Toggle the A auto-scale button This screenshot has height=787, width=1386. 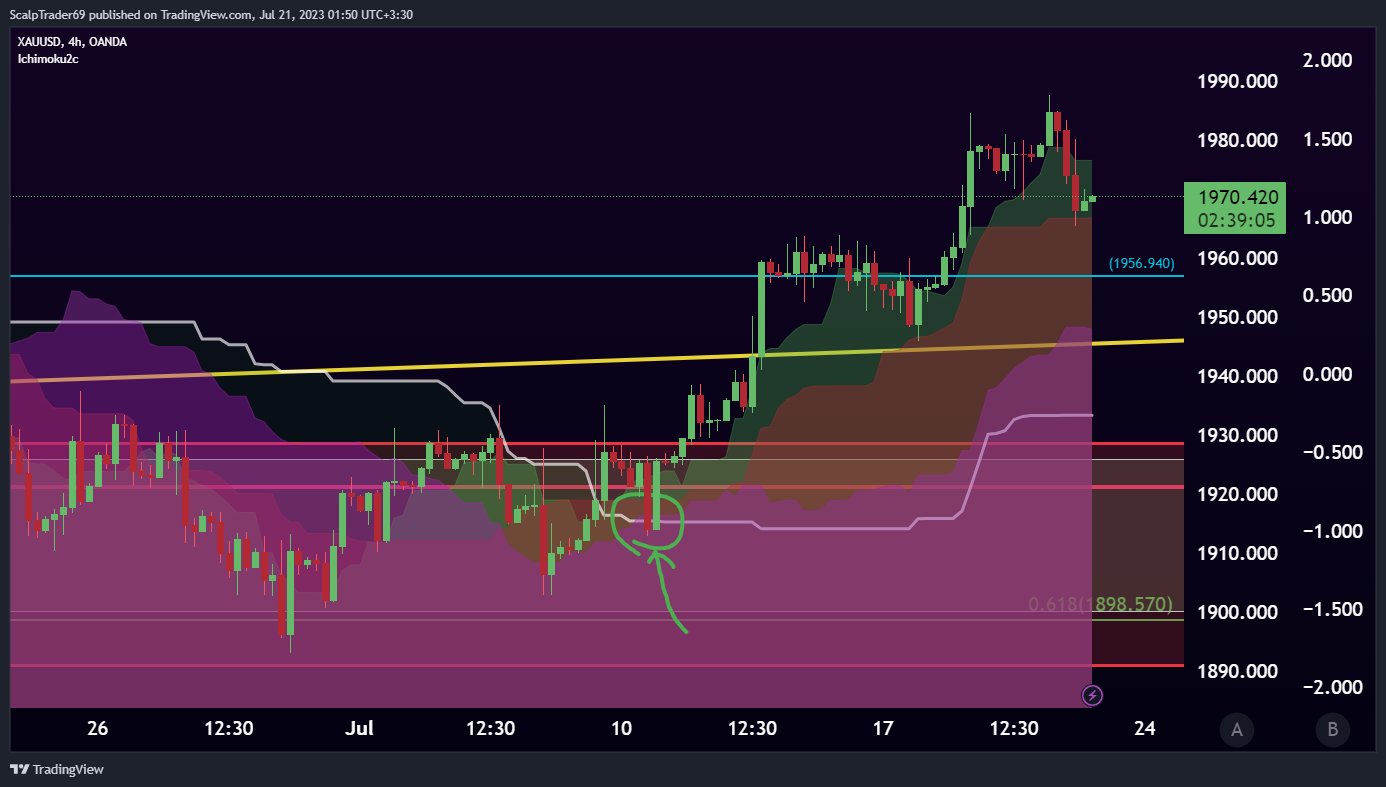1237,729
